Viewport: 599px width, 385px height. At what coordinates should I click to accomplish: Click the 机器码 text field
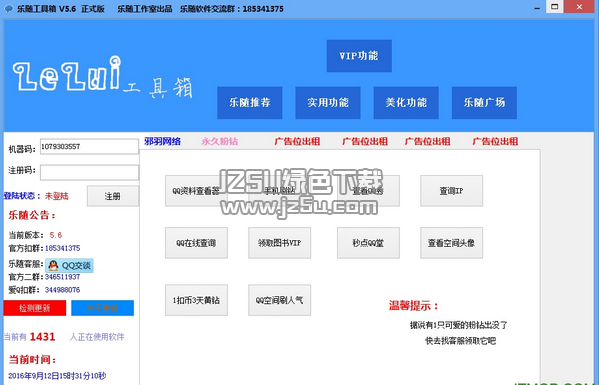[x=89, y=147]
